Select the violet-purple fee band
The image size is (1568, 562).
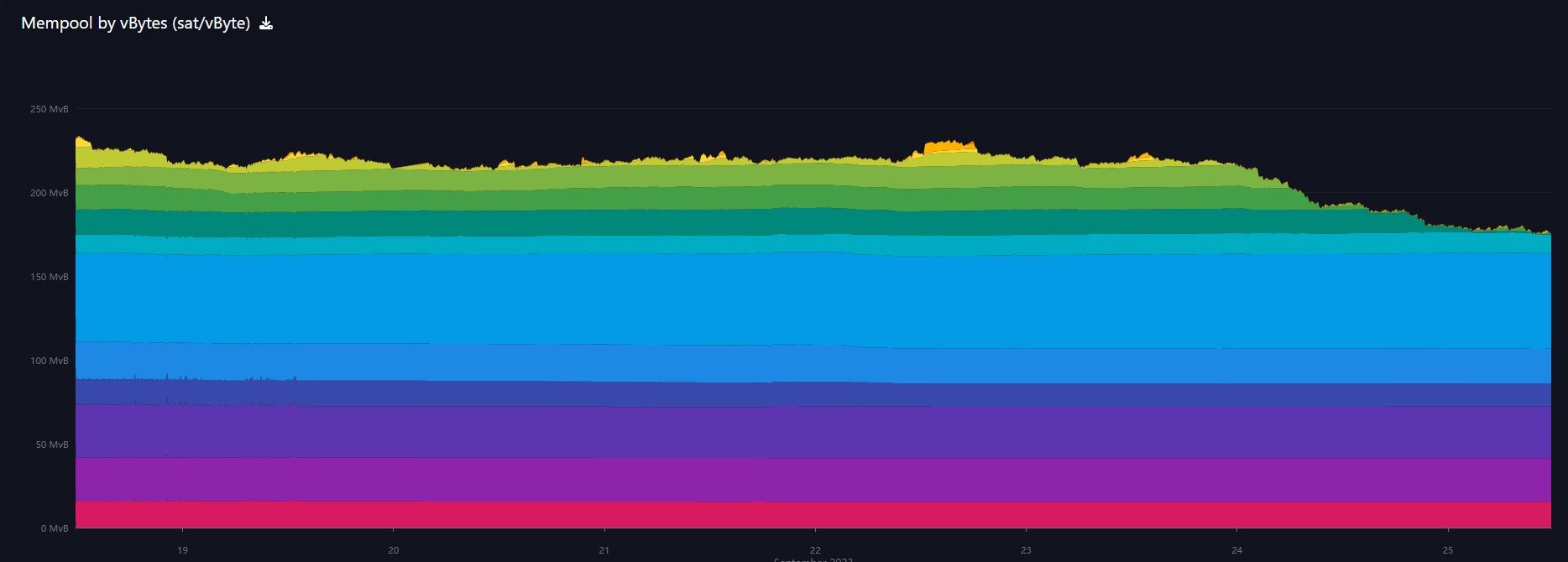pos(813,433)
